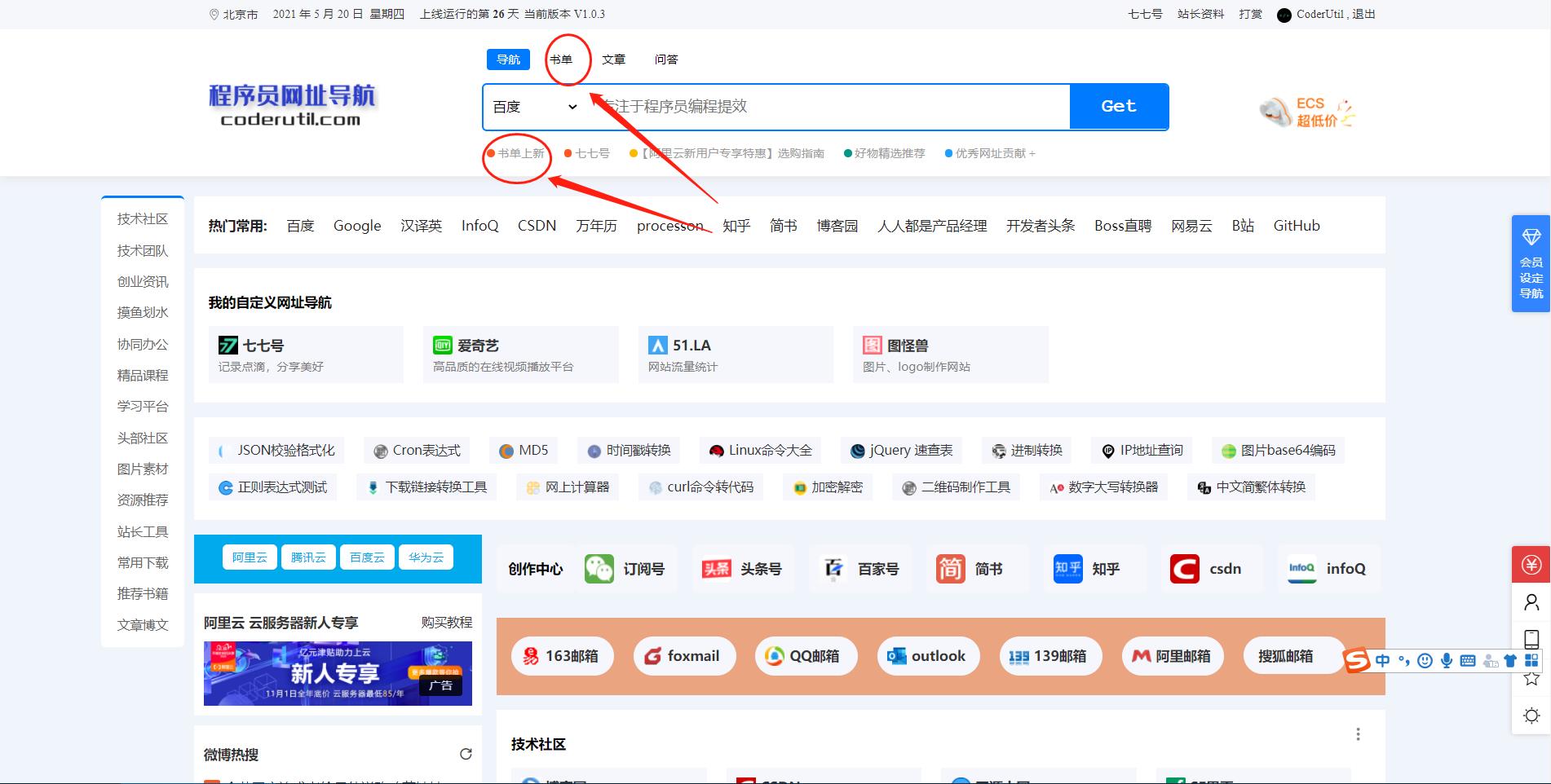
Task: Open infoQ in creation center row
Action: pyautogui.click(x=1328, y=569)
